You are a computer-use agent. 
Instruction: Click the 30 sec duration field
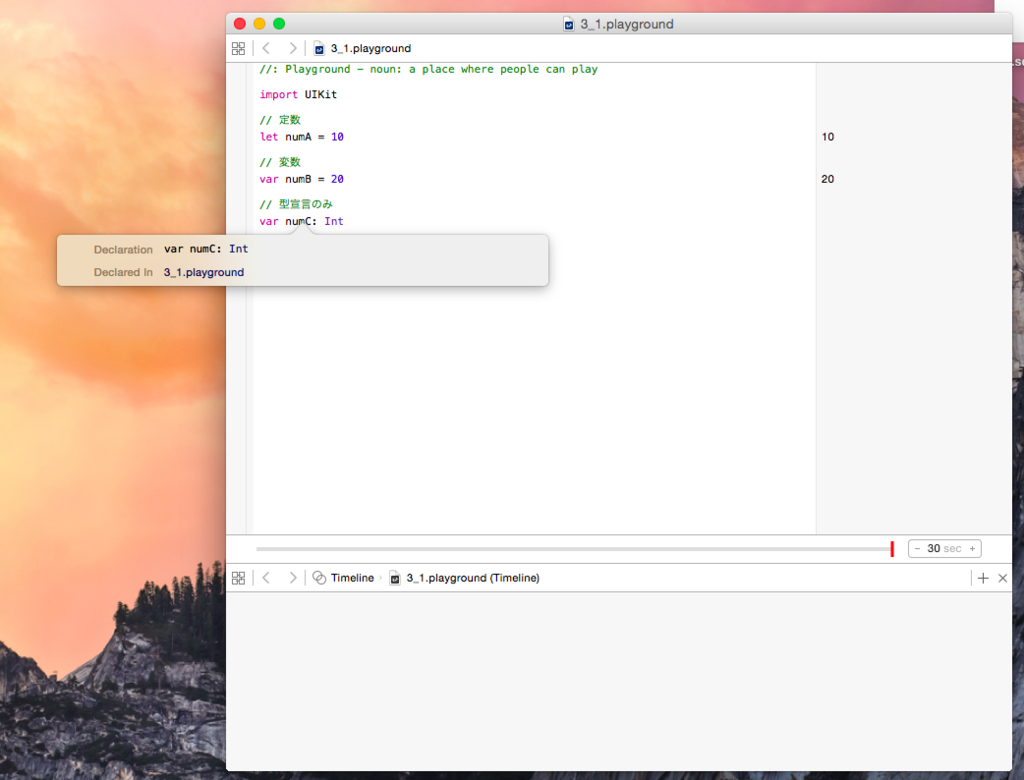pyautogui.click(x=944, y=549)
